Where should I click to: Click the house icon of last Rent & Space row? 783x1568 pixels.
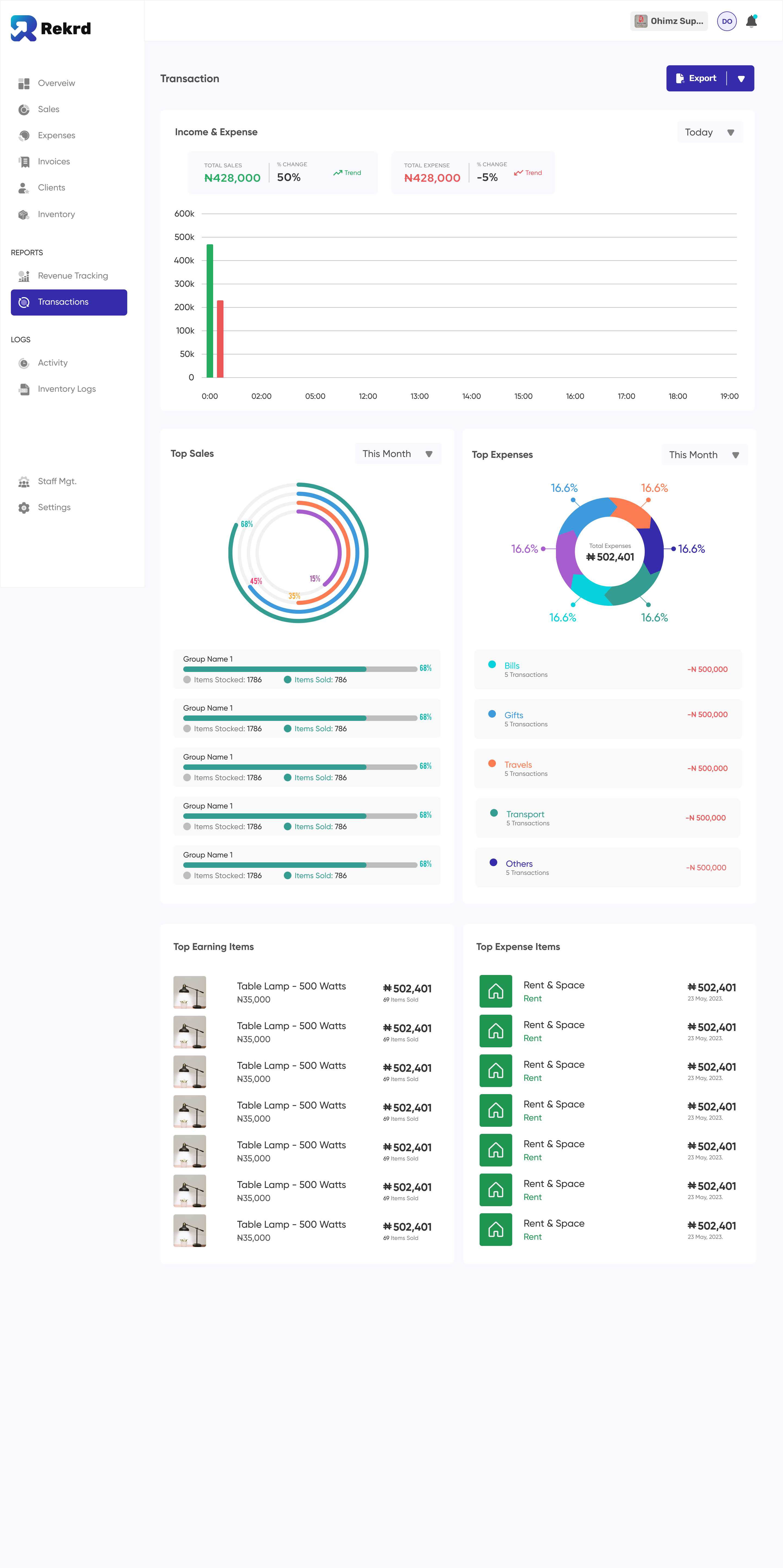tap(496, 1230)
